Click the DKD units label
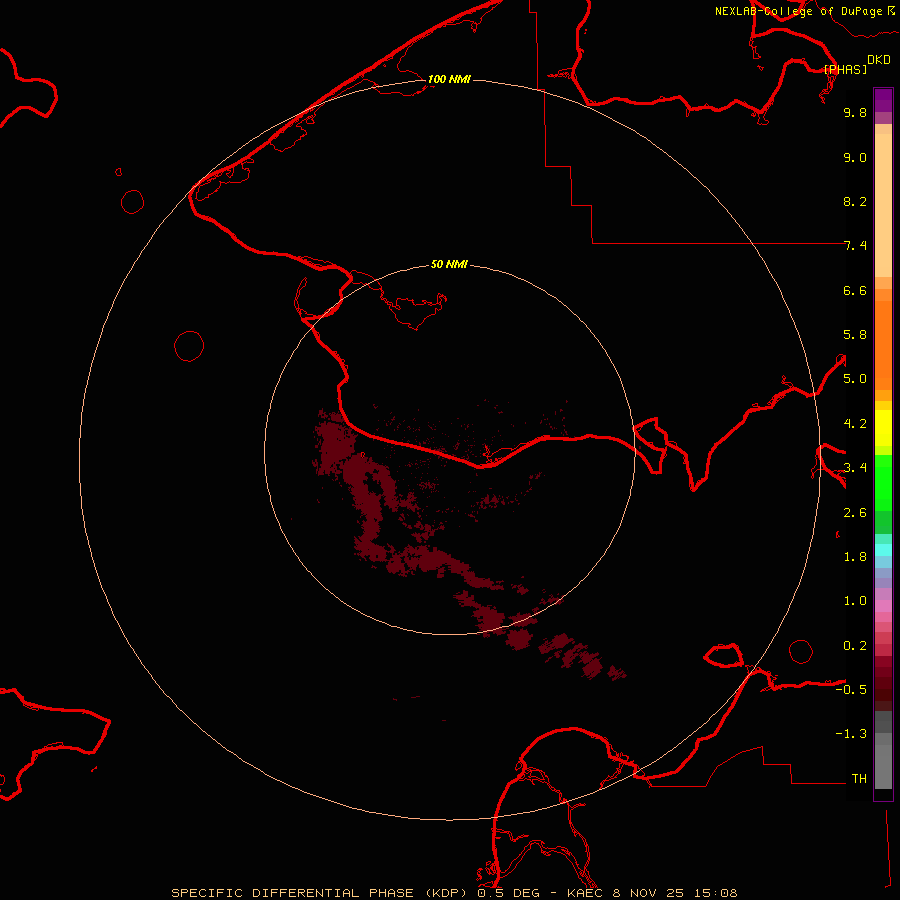This screenshot has height=900, width=900. point(878,59)
